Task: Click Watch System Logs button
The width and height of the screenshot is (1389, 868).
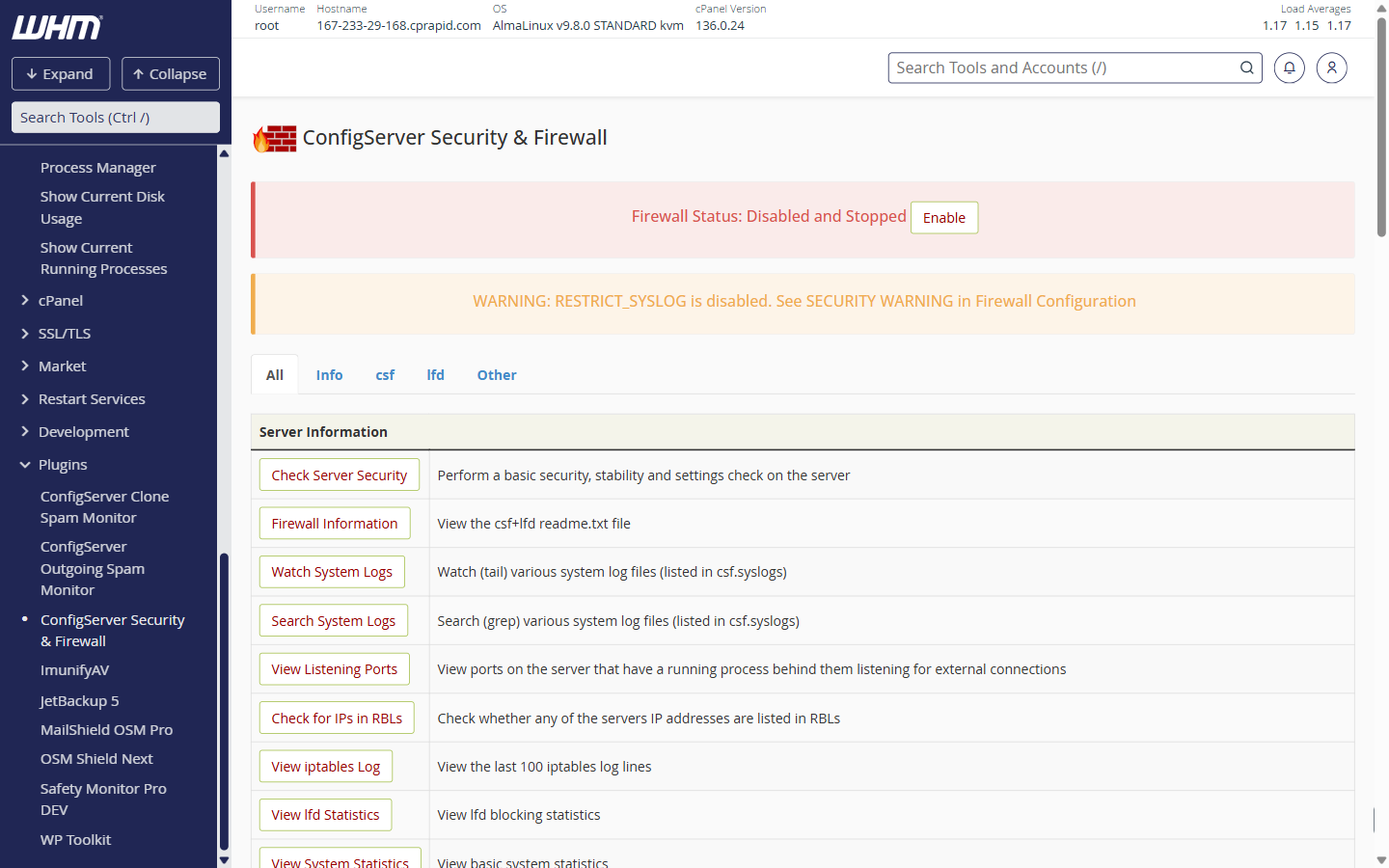Action: click(x=332, y=572)
